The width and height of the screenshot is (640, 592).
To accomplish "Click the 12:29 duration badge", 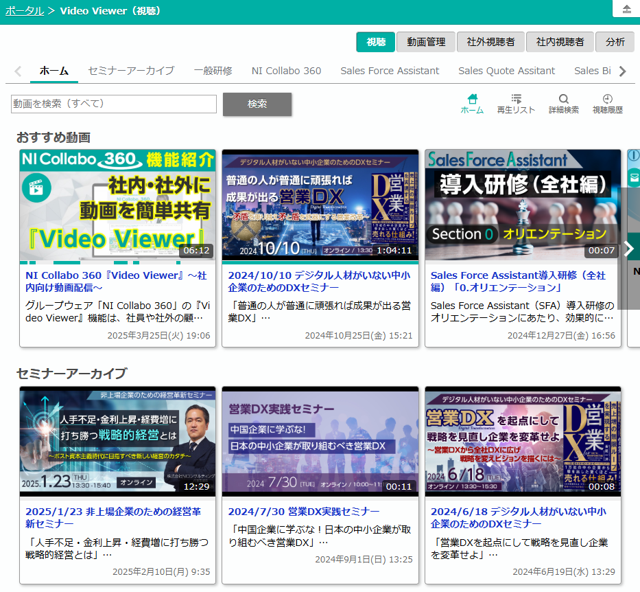I will [x=196, y=487].
